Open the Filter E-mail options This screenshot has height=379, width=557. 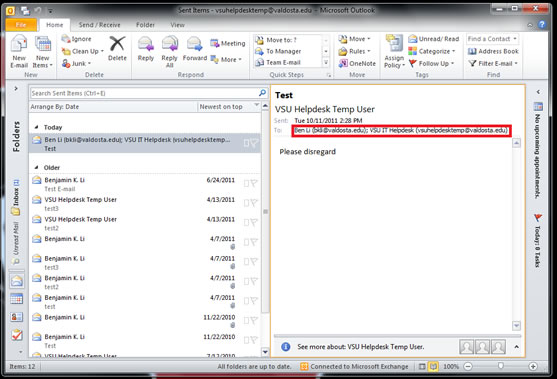[x=493, y=64]
